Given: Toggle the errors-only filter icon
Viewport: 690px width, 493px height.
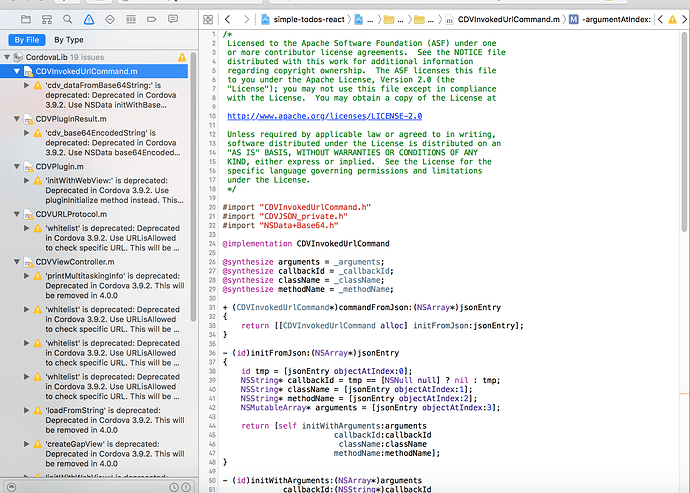Looking at the screenshot, I should click(x=186, y=487).
